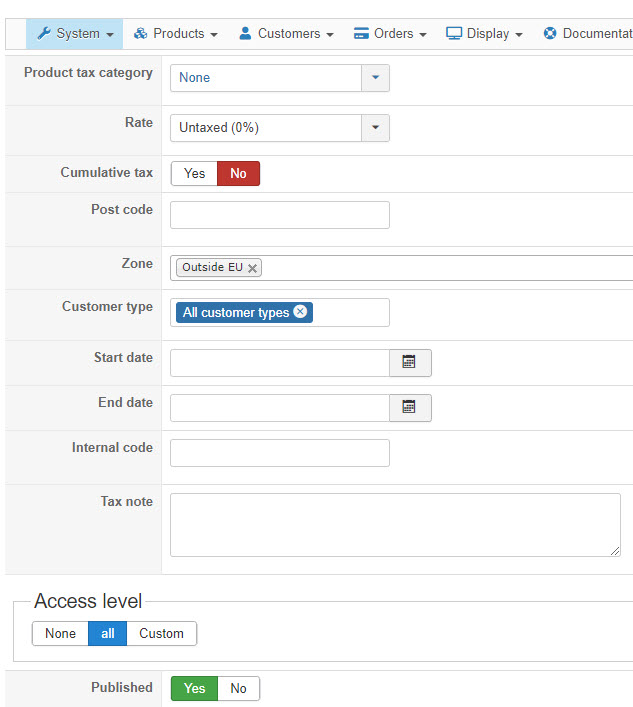
Task: Open the Rate dropdown arrow
Action: point(375,128)
